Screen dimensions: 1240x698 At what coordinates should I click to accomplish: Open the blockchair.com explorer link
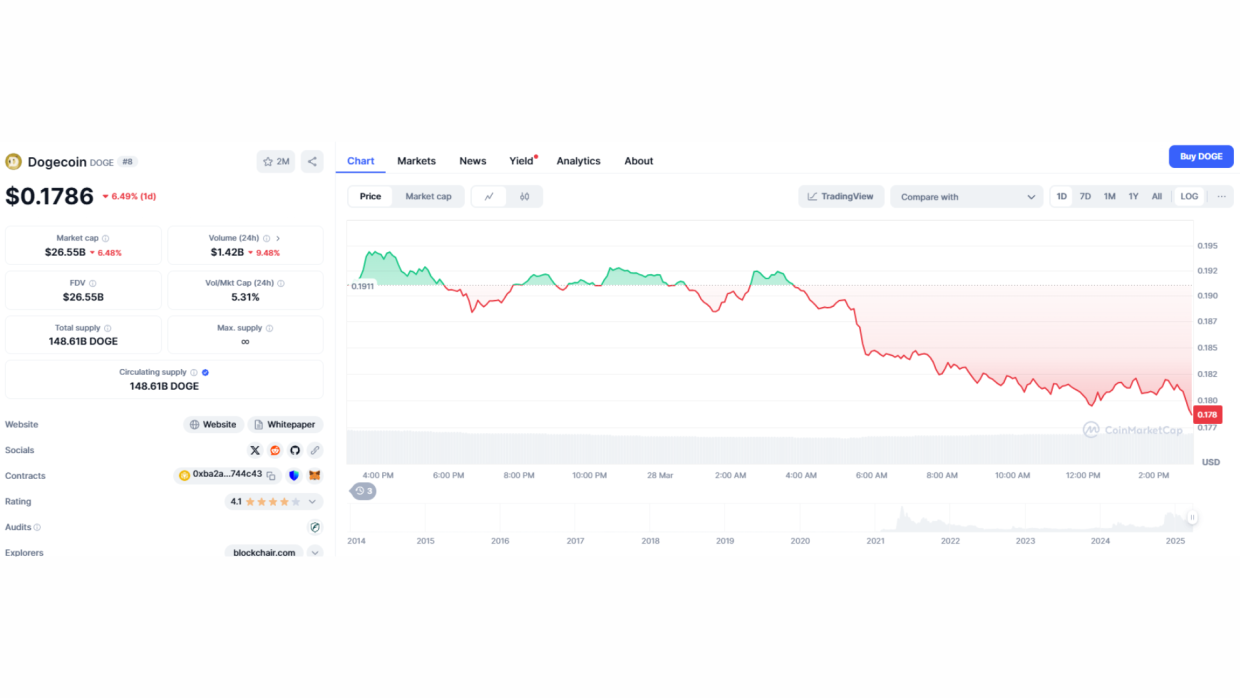264,553
